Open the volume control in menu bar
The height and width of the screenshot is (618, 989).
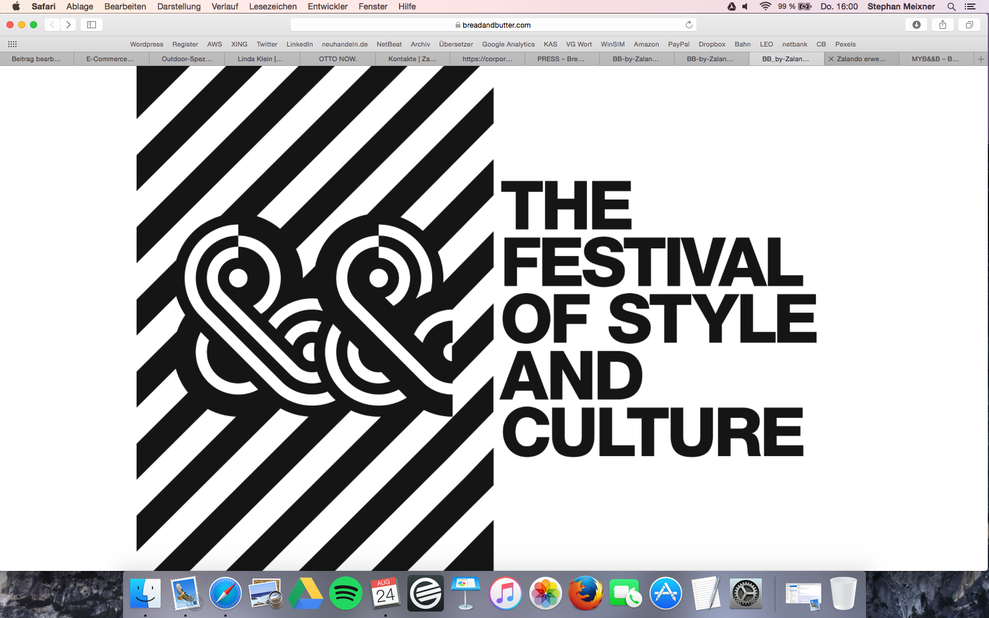point(745,6)
